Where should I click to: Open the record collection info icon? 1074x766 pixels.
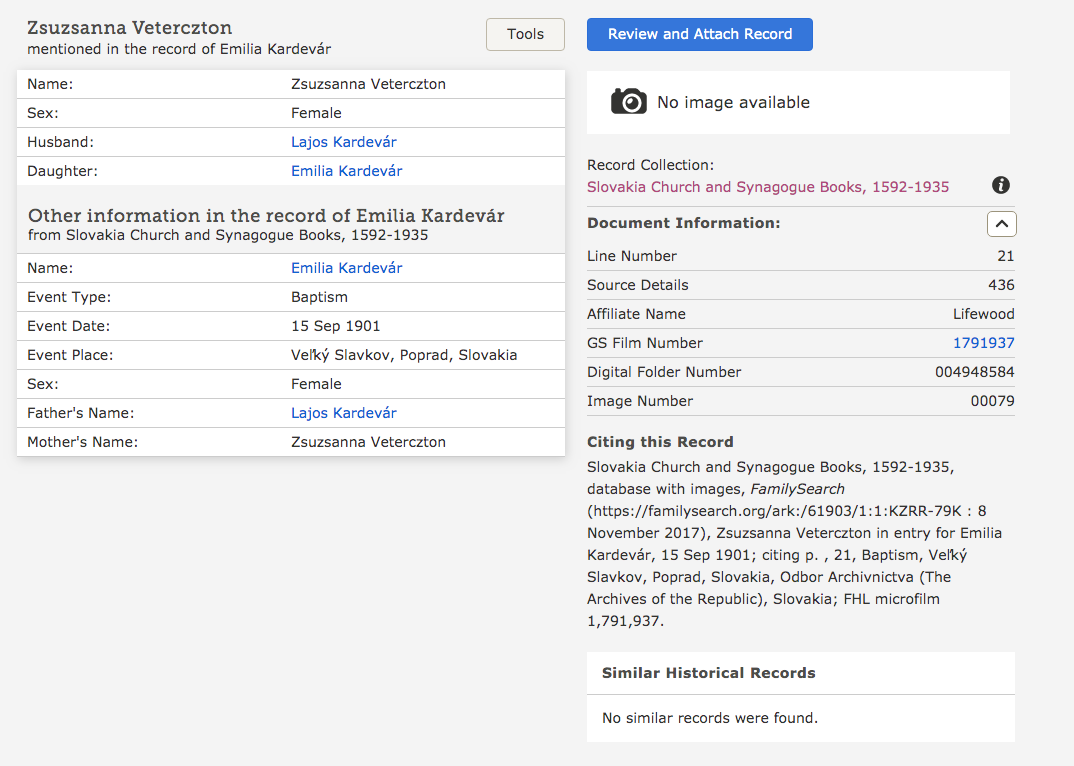point(1001,185)
